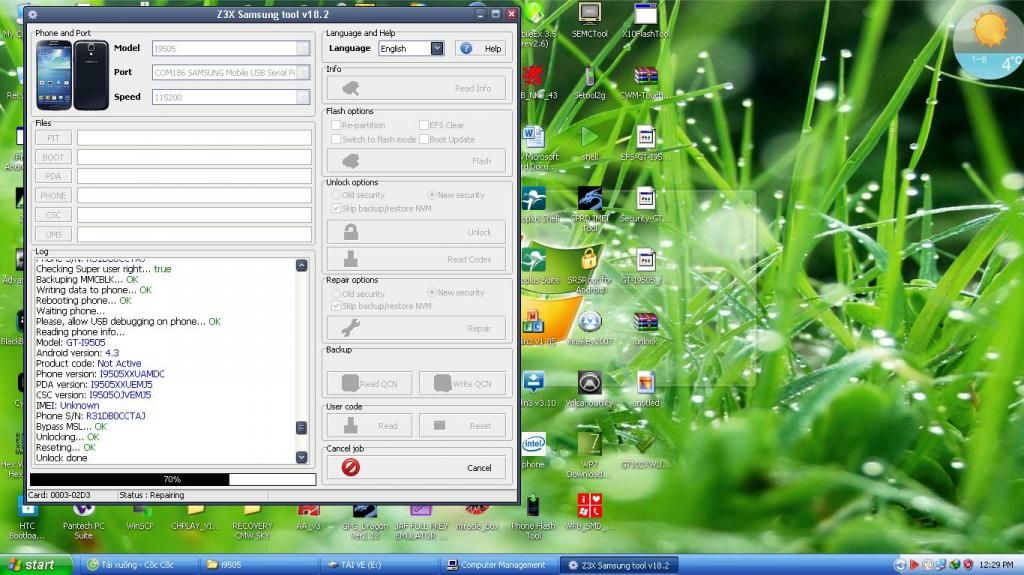
Task: Select New security under Unlock options
Action: pos(432,195)
